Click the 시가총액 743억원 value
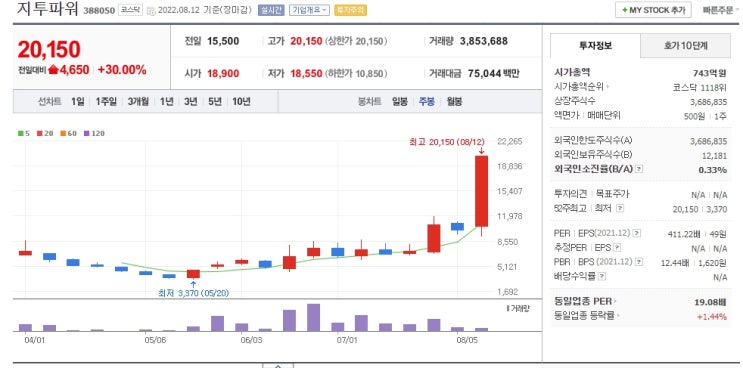This screenshot has width=743, height=368. click(709, 73)
